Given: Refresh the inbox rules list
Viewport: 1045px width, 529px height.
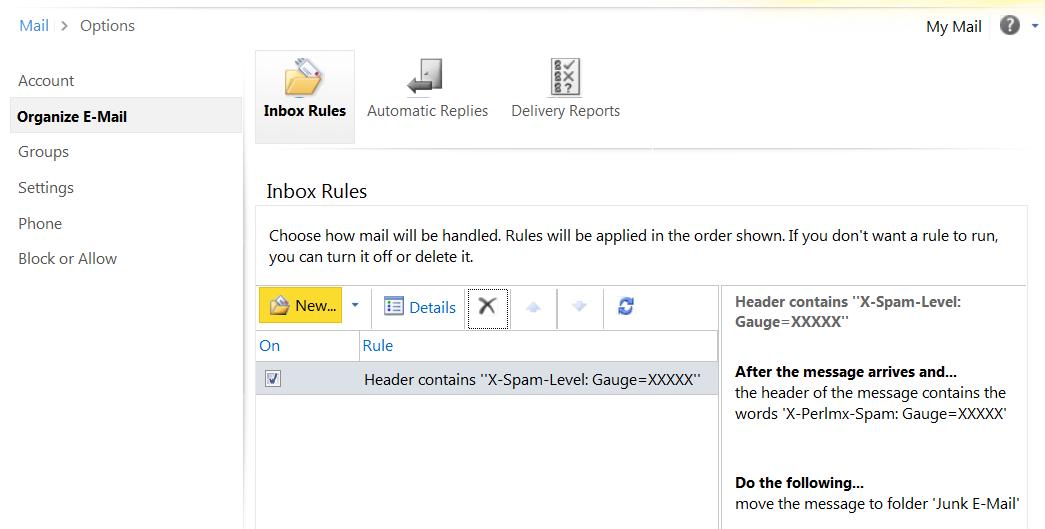Looking at the screenshot, I should pos(626,307).
